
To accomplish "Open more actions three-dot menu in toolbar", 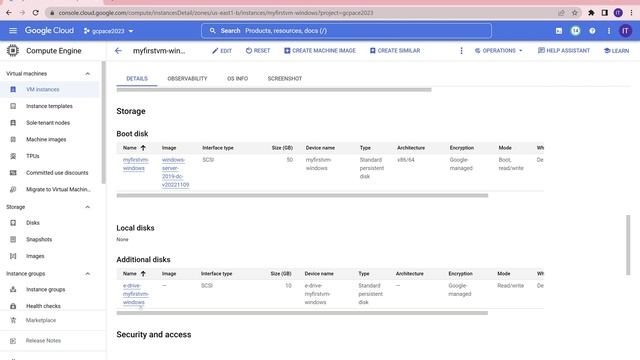I will tap(461, 51).
